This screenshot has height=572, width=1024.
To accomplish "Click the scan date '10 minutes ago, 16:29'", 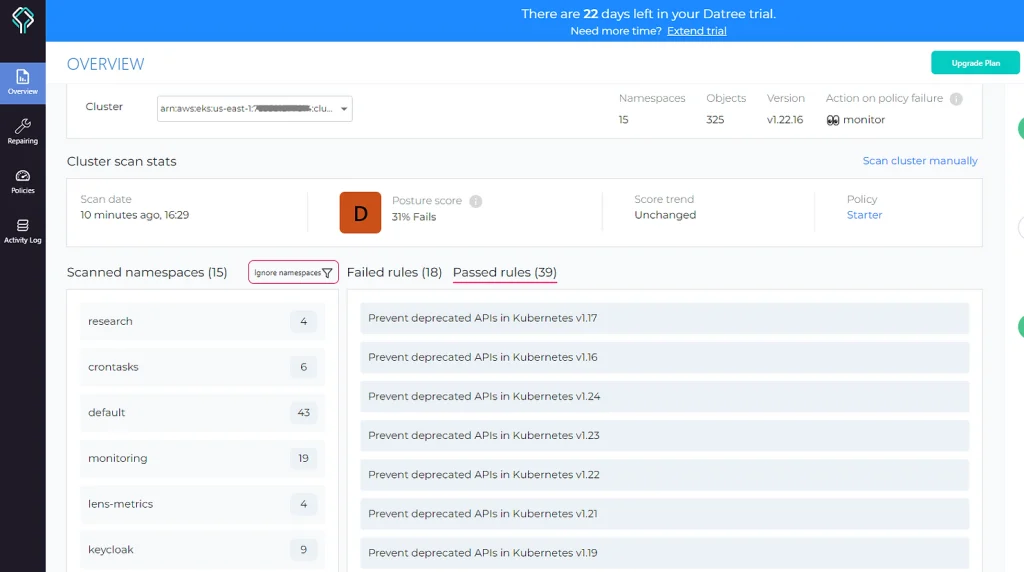I will pyautogui.click(x=135, y=215).
